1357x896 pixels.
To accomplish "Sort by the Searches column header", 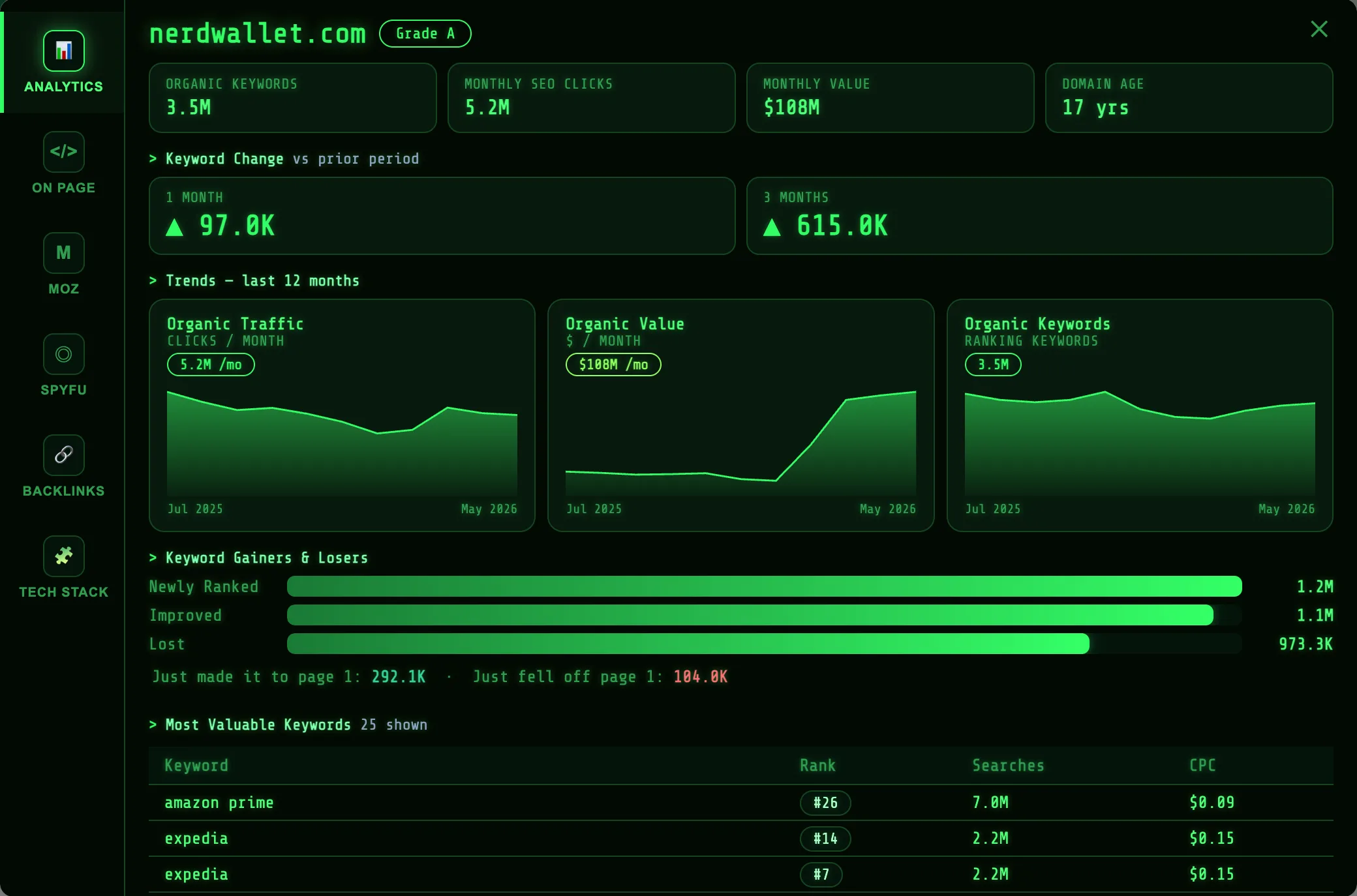I will point(1008,766).
